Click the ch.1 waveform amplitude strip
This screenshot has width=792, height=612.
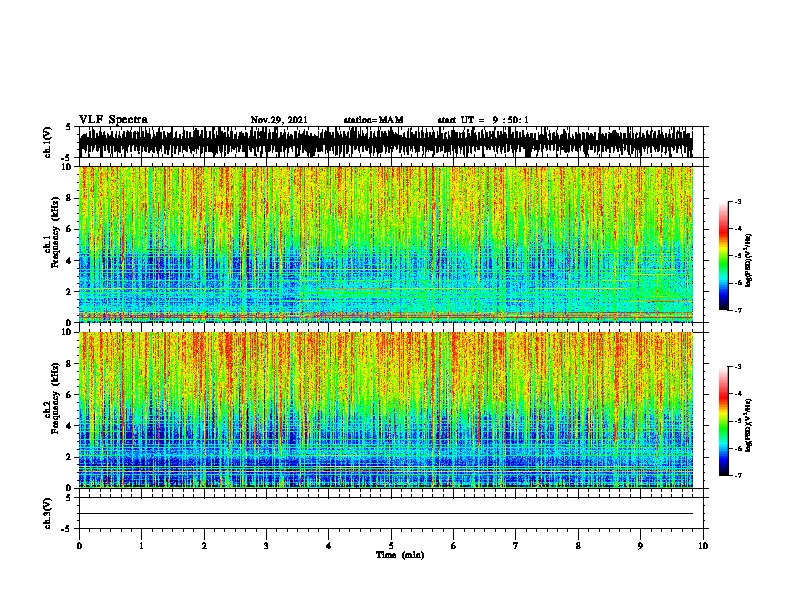(386, 142)
